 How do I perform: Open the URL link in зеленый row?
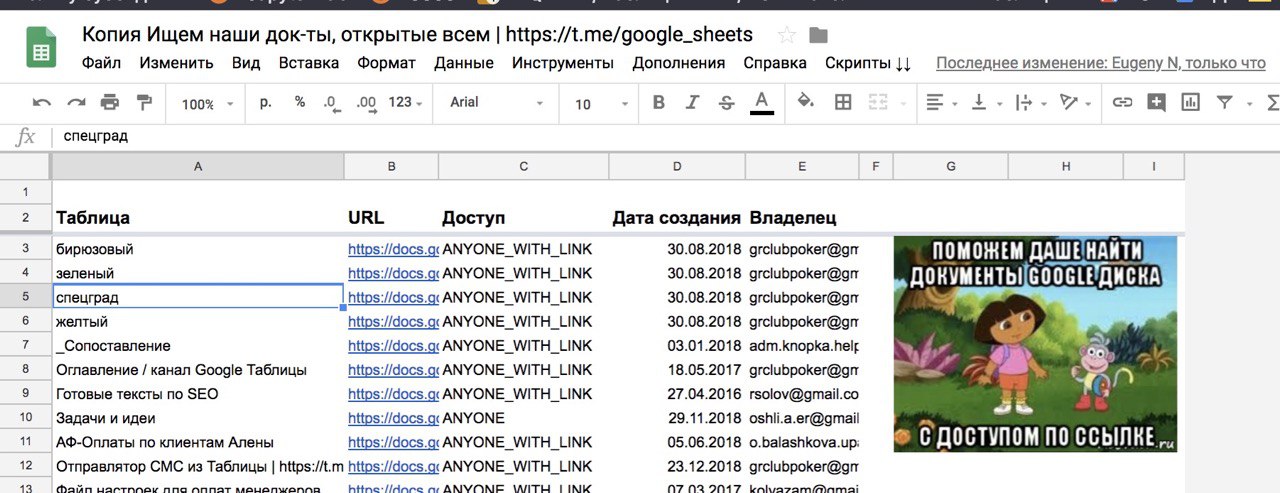[x=393, y=273]
